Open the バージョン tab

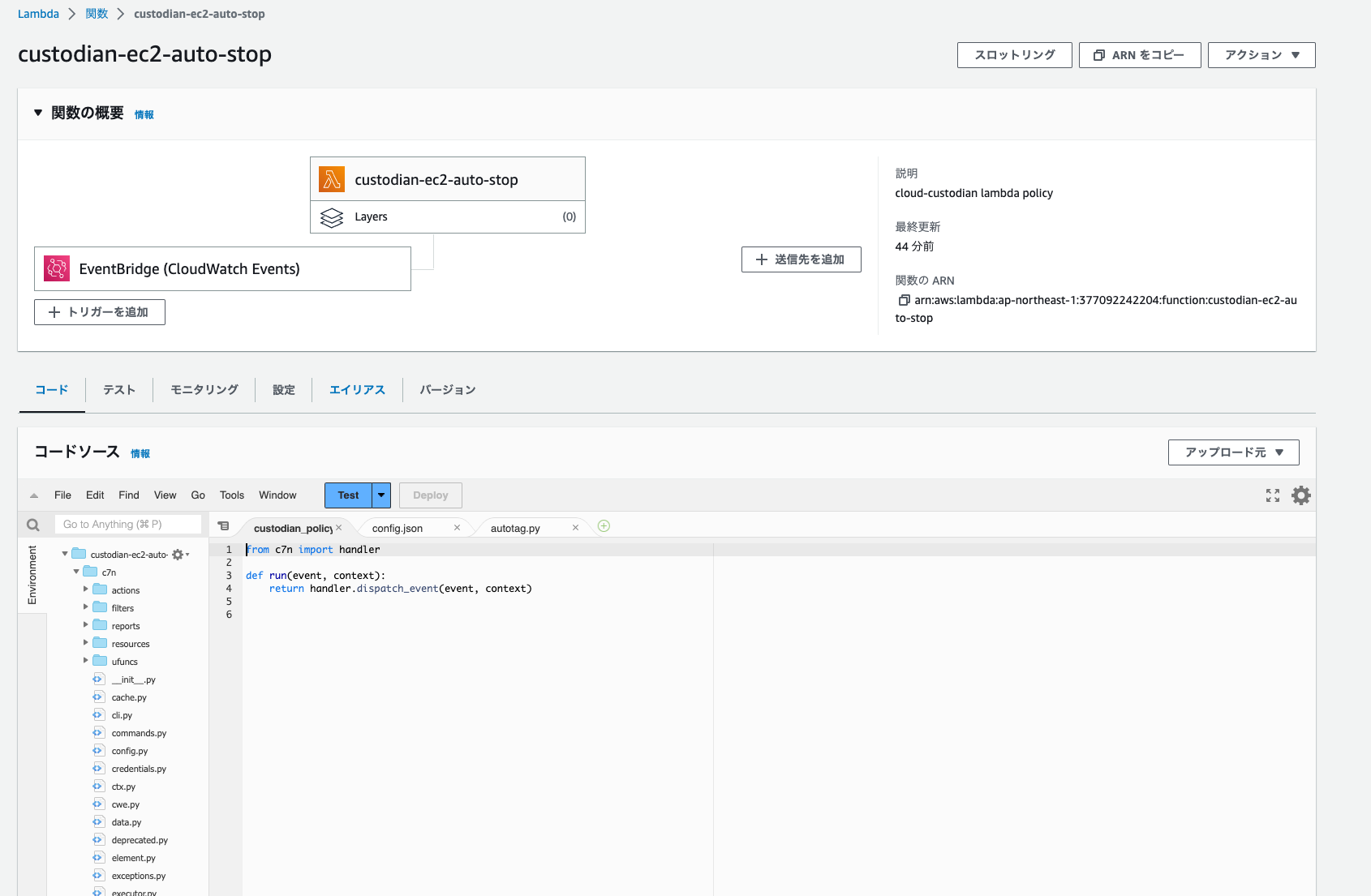(x=448, y=390)
